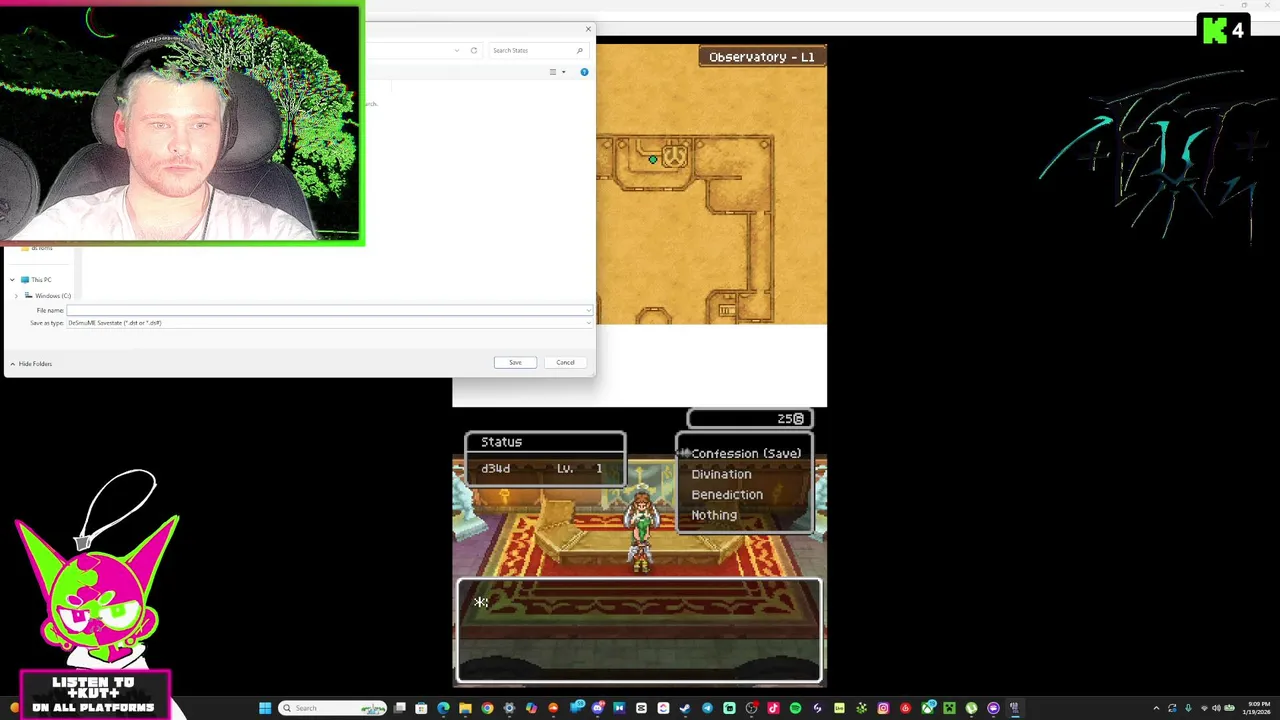Expand the Windows (C:) drive node

(x=16, y=296)
